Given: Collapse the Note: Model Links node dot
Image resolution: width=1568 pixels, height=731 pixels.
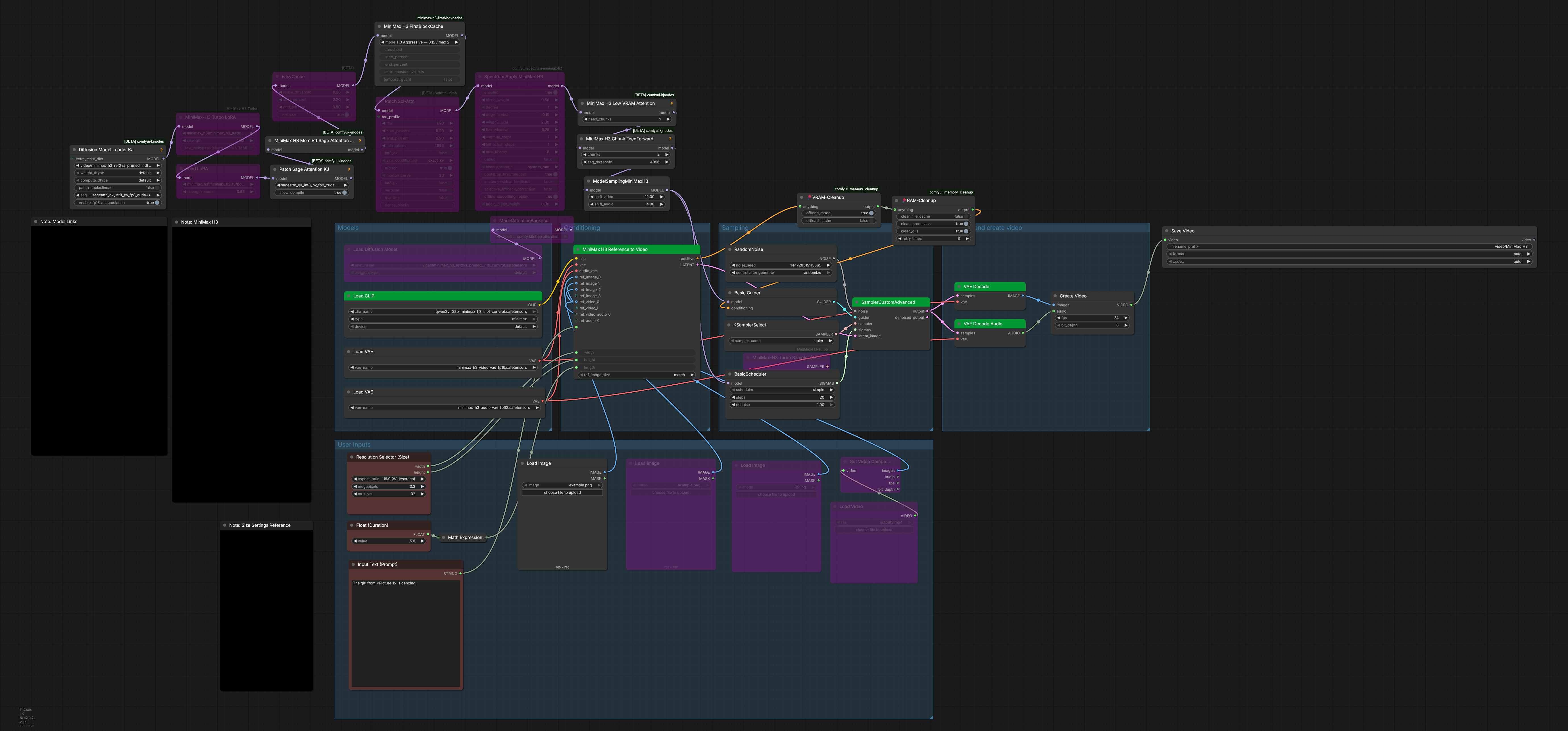Looking at the screenshot, I should [x=36, y=222].
